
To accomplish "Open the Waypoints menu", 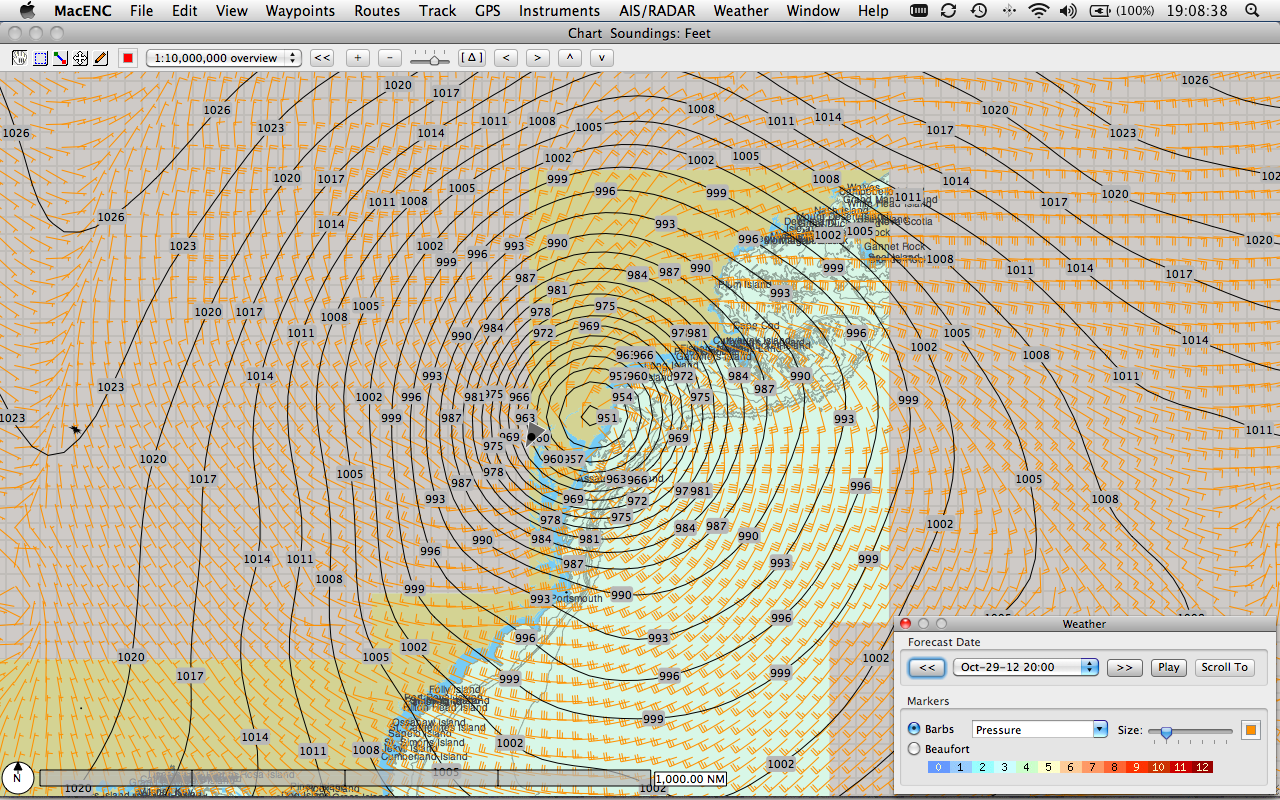I will point(301,11).
